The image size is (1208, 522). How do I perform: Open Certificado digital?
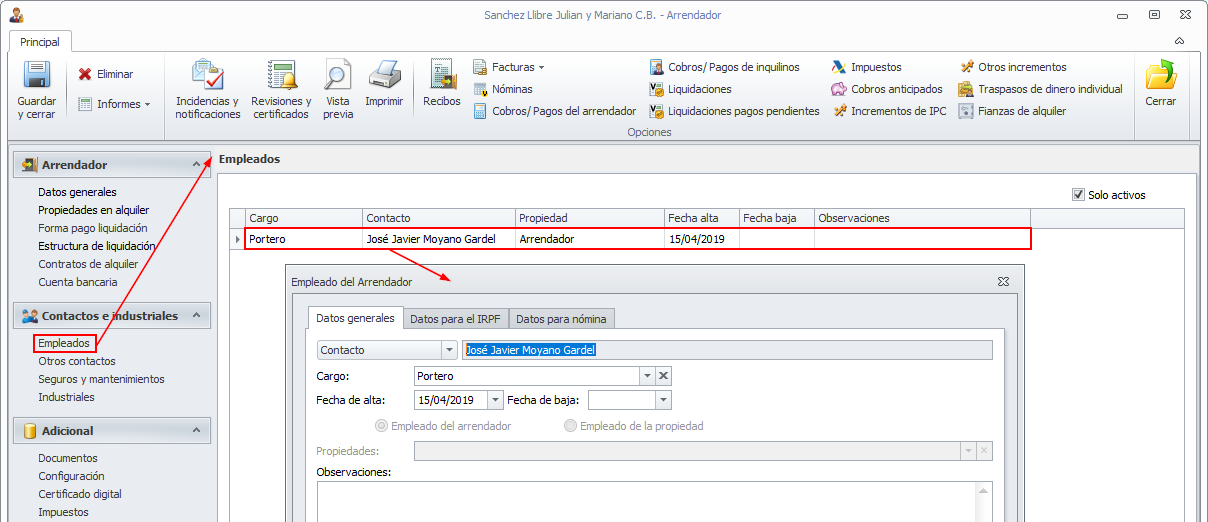[80, 494]
